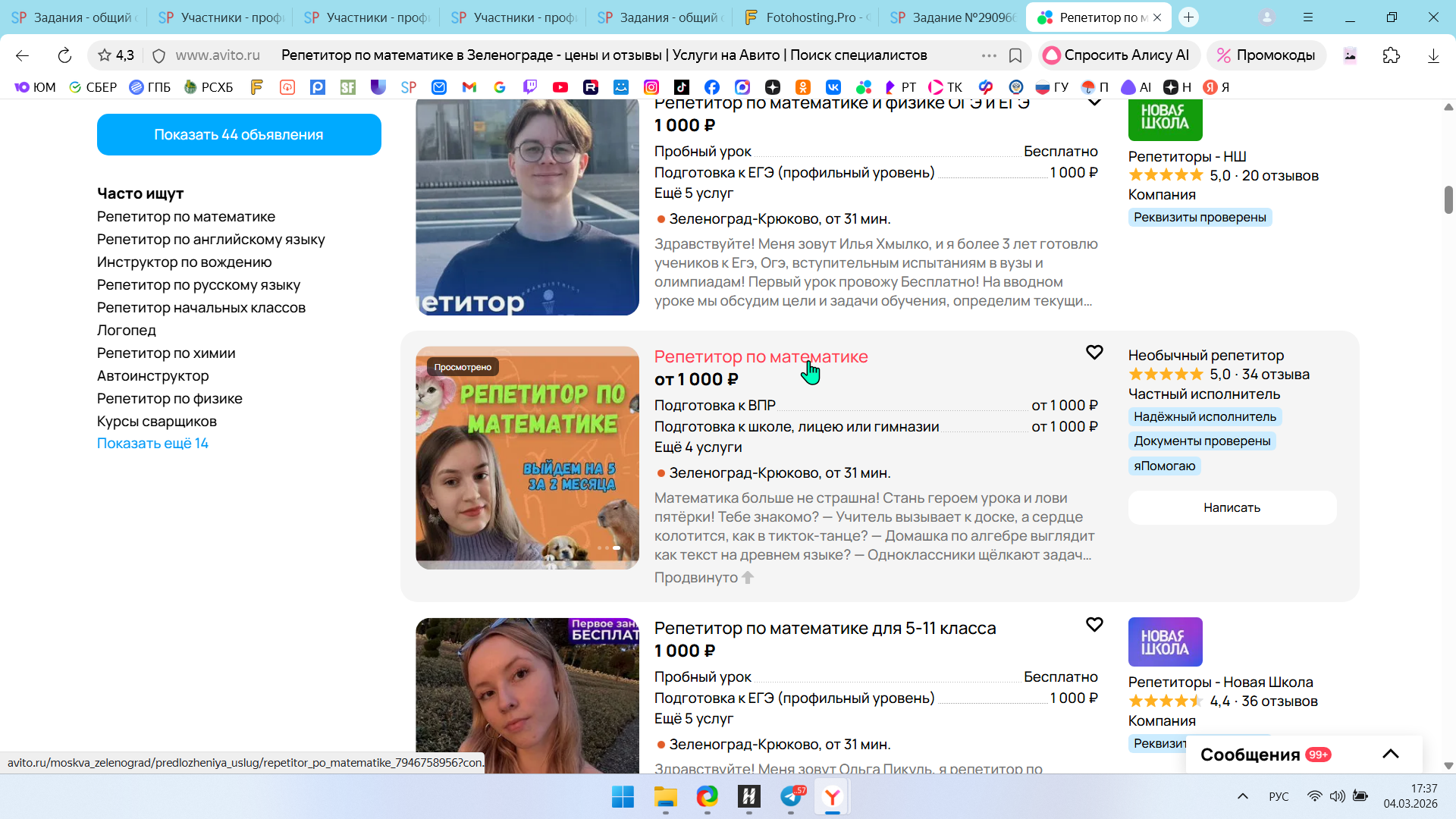Bookmark this page with the bookmark icon
This screenshot has height=819, width=1456.
(x=1015, y=55)
